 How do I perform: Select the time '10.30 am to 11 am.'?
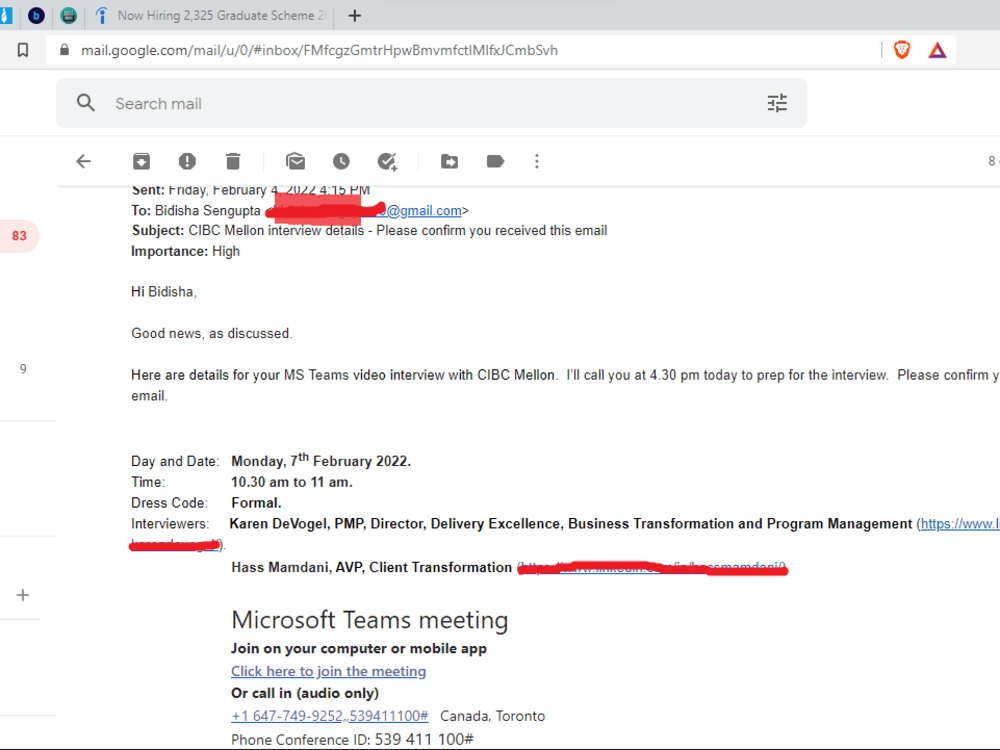point(291,482)
